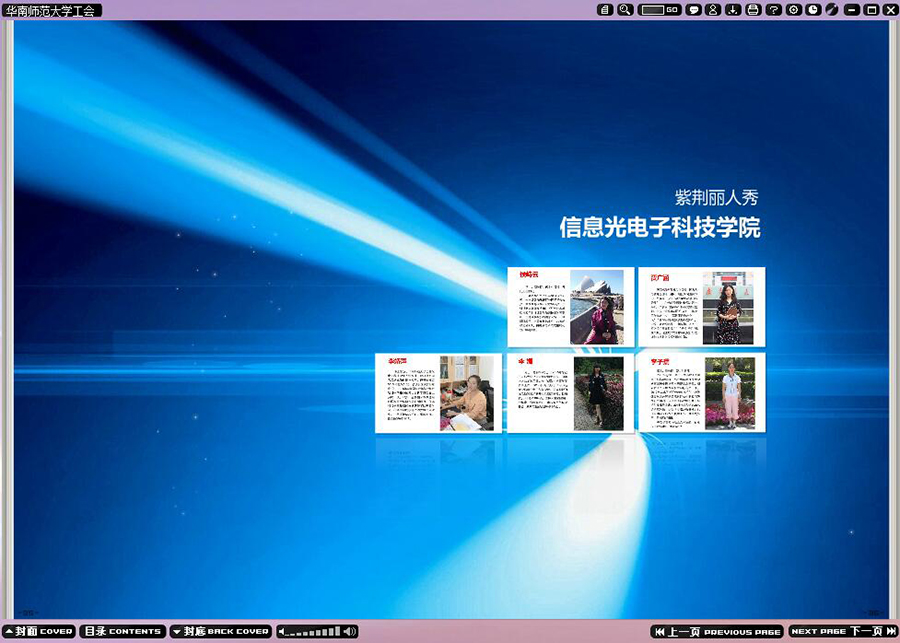
Task: Click the printer icon
Action: (x=753, y=10)
